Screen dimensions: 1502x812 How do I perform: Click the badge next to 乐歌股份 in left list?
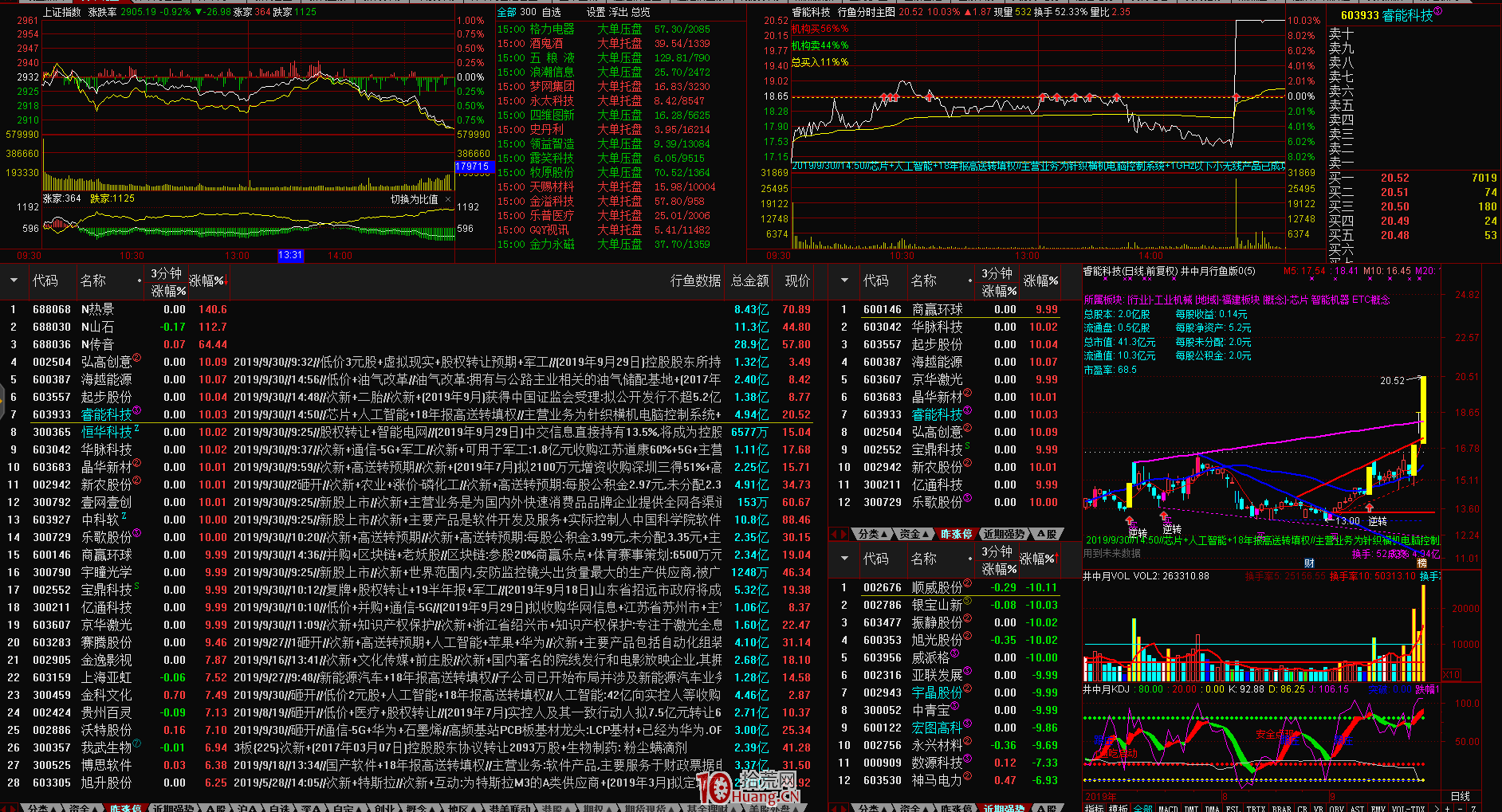coord(136,533)
